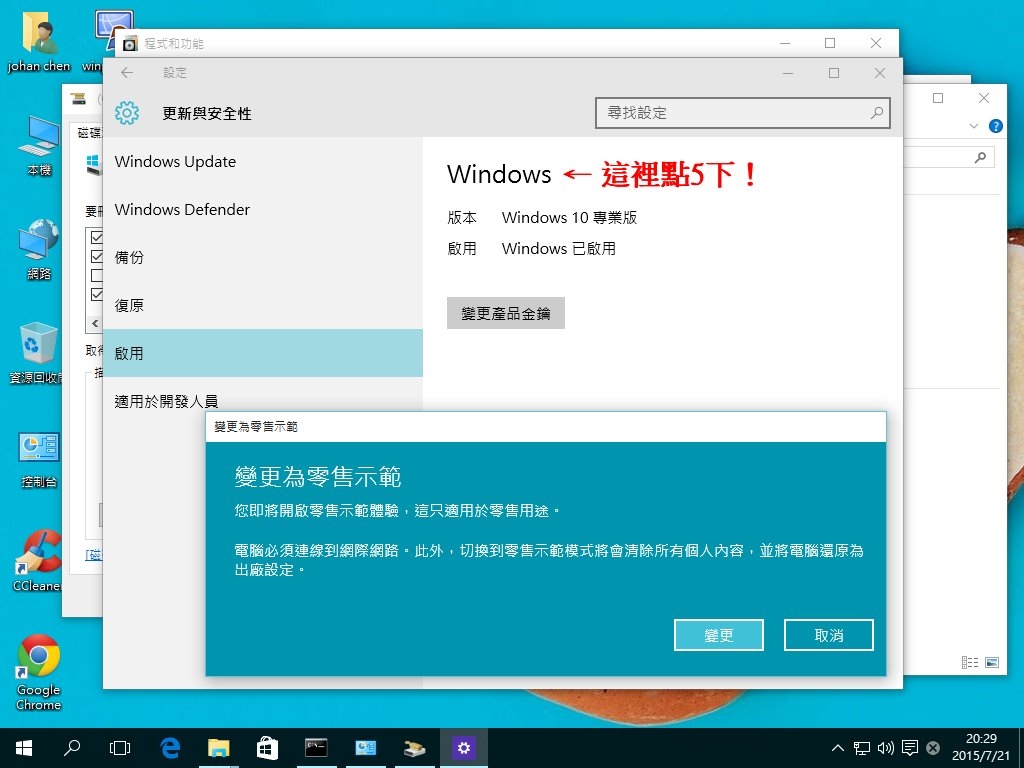
Task: Expand ribbon chevron in background explorer window
Action: click(974, 126)
